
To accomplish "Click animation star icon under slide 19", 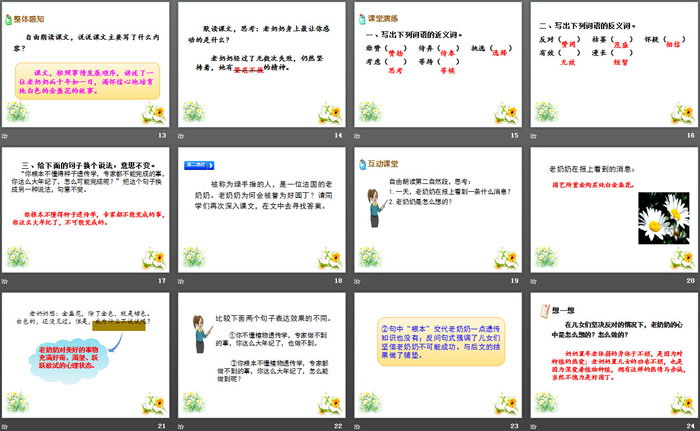I will (x=357, y=281).
